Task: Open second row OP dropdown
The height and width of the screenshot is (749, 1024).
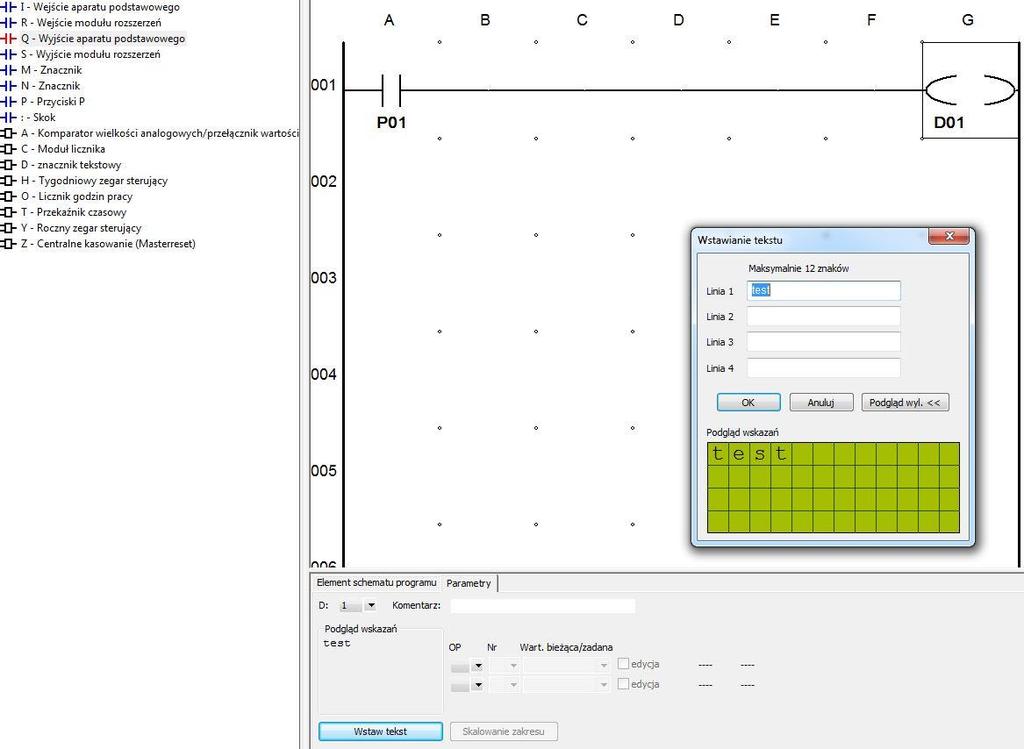Action: coord(478,686)
